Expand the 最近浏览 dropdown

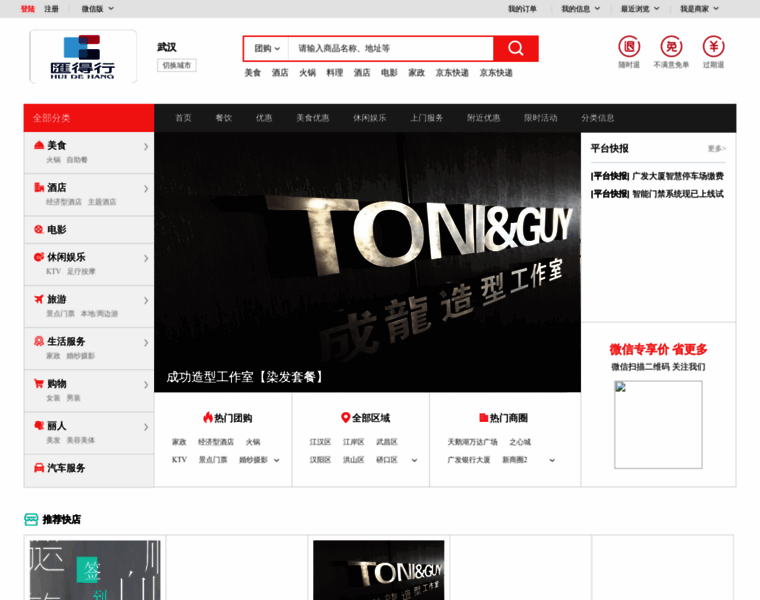(x=640, y=9)
